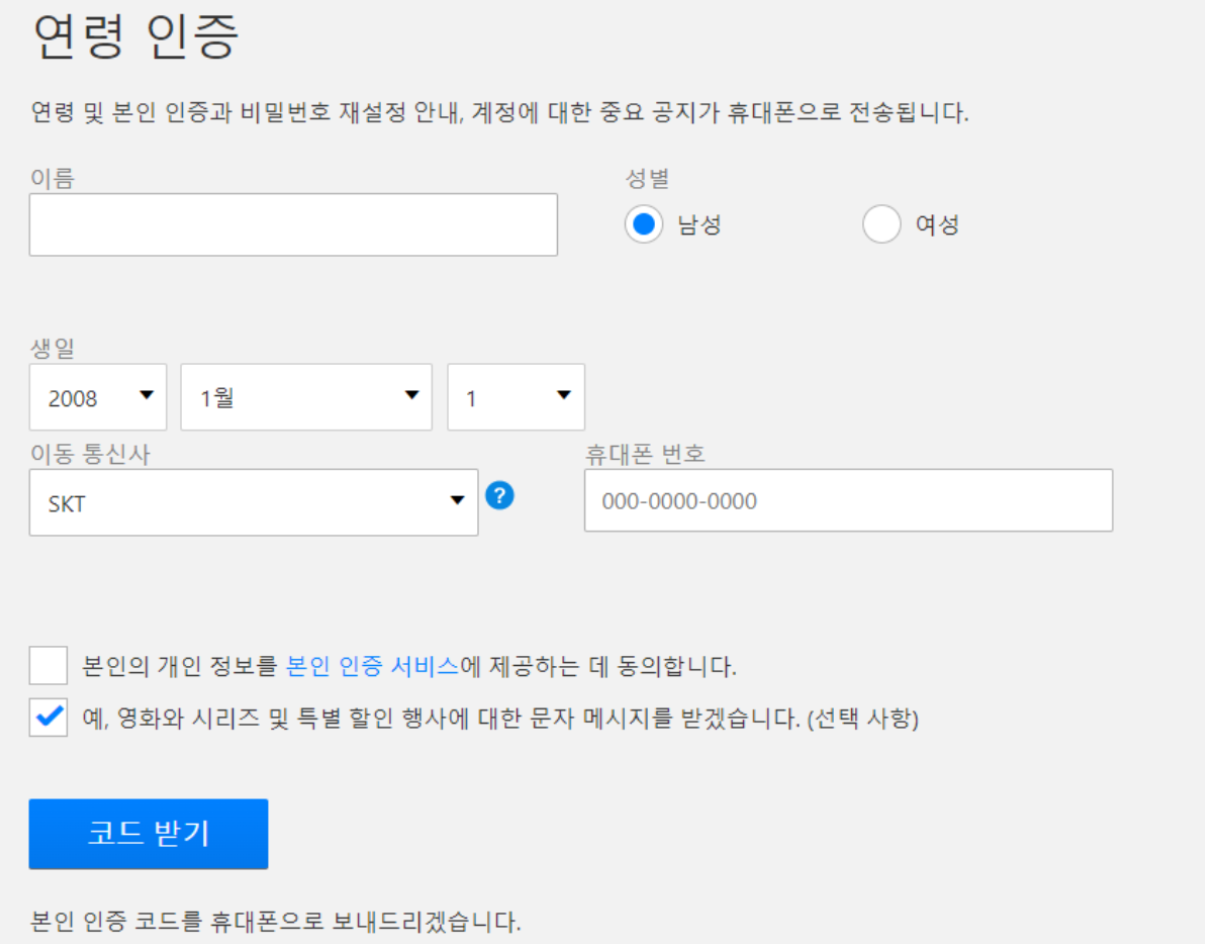
Task: Select the 남성 radio button
Action: point(644,225)
